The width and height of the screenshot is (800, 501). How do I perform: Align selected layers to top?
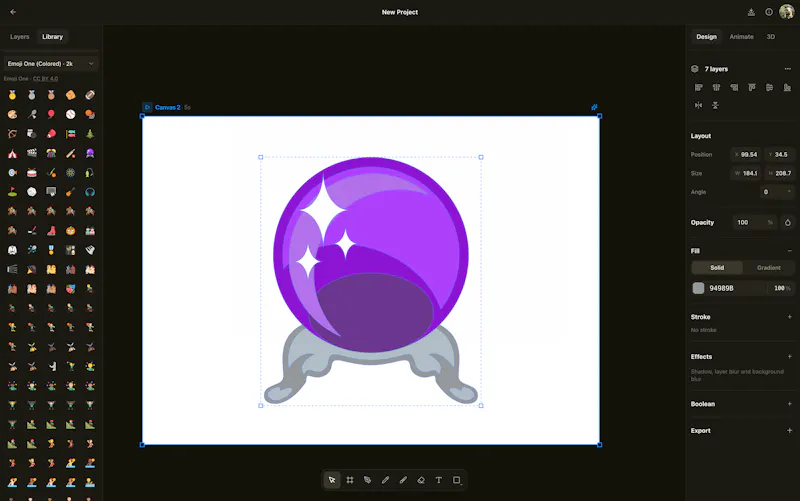coord(752,88)
